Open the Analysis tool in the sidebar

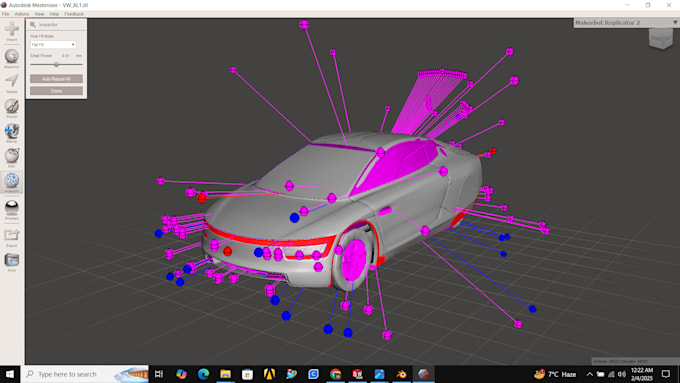[x=12, y=180]
